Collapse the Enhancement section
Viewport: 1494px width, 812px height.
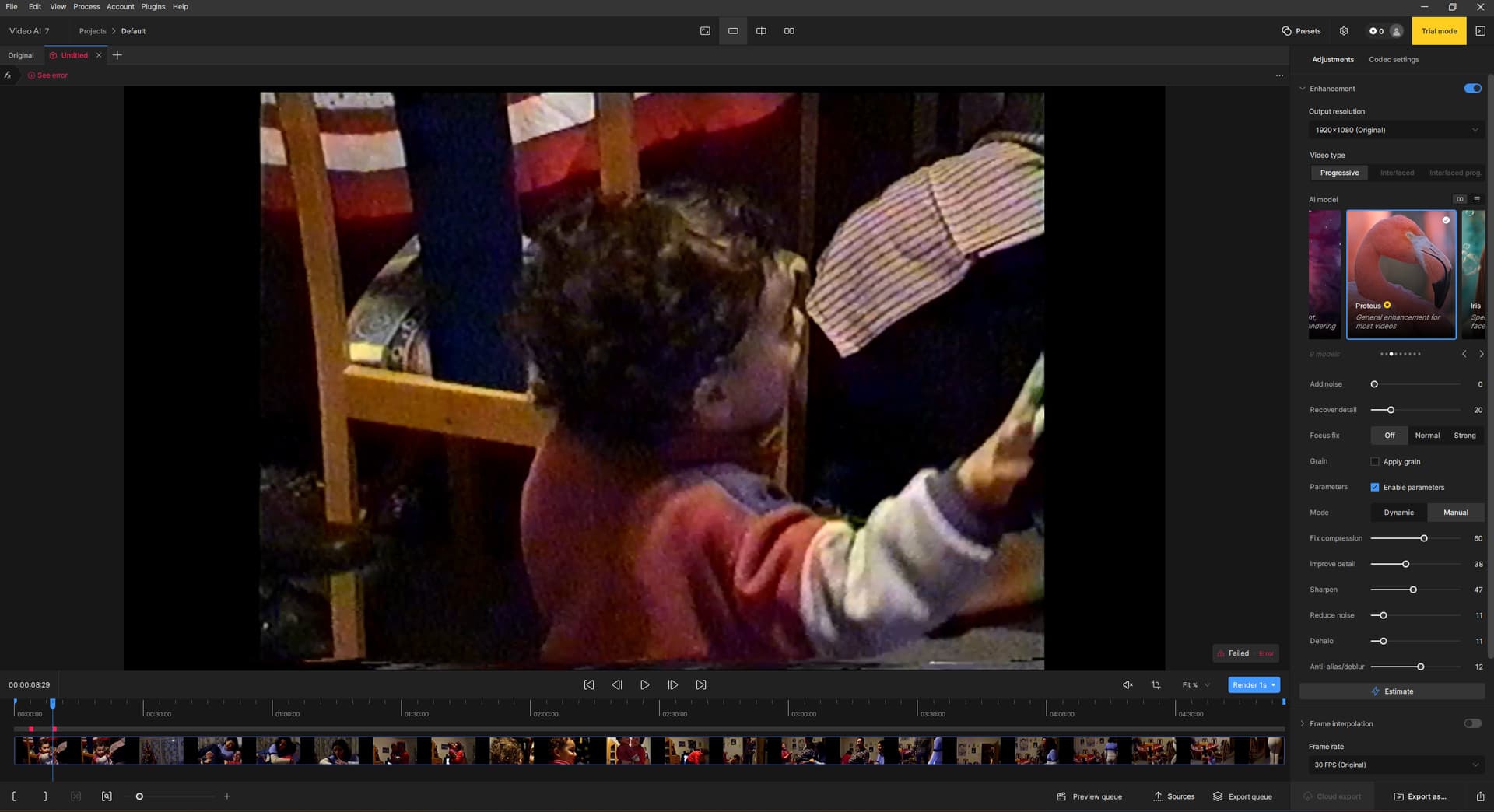click(1303, 89)
